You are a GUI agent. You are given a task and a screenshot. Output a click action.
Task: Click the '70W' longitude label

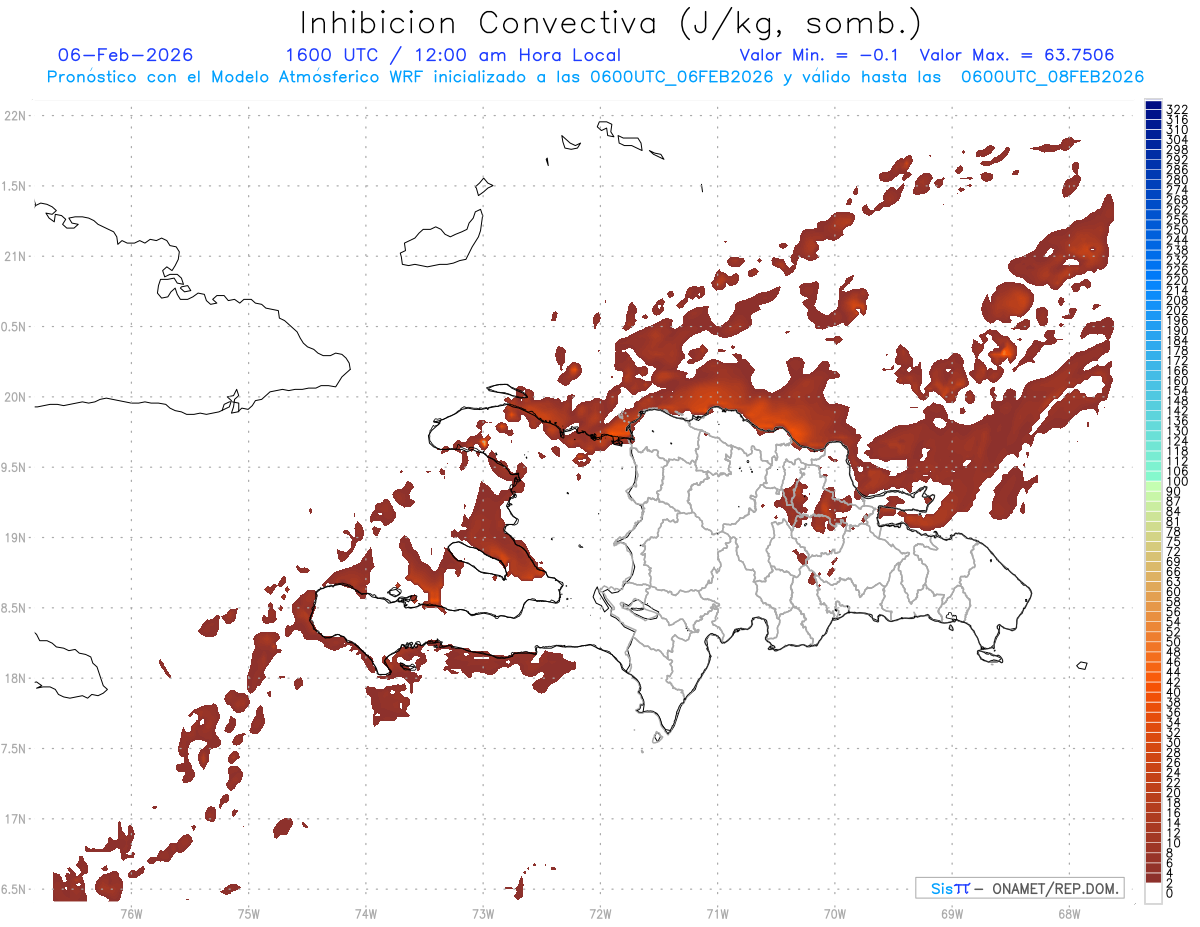835,913
